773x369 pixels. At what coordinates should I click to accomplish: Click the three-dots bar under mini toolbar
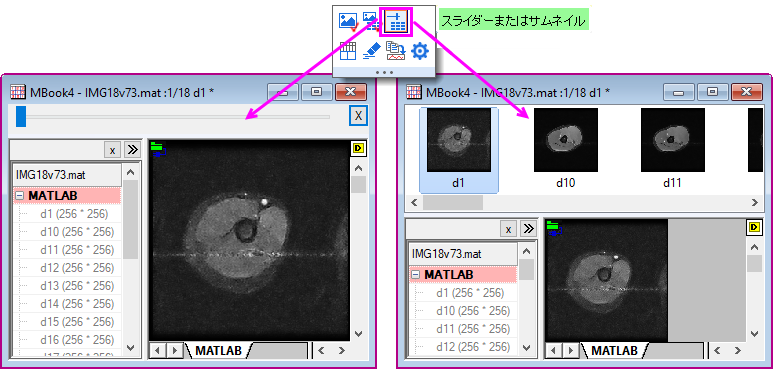384,72
